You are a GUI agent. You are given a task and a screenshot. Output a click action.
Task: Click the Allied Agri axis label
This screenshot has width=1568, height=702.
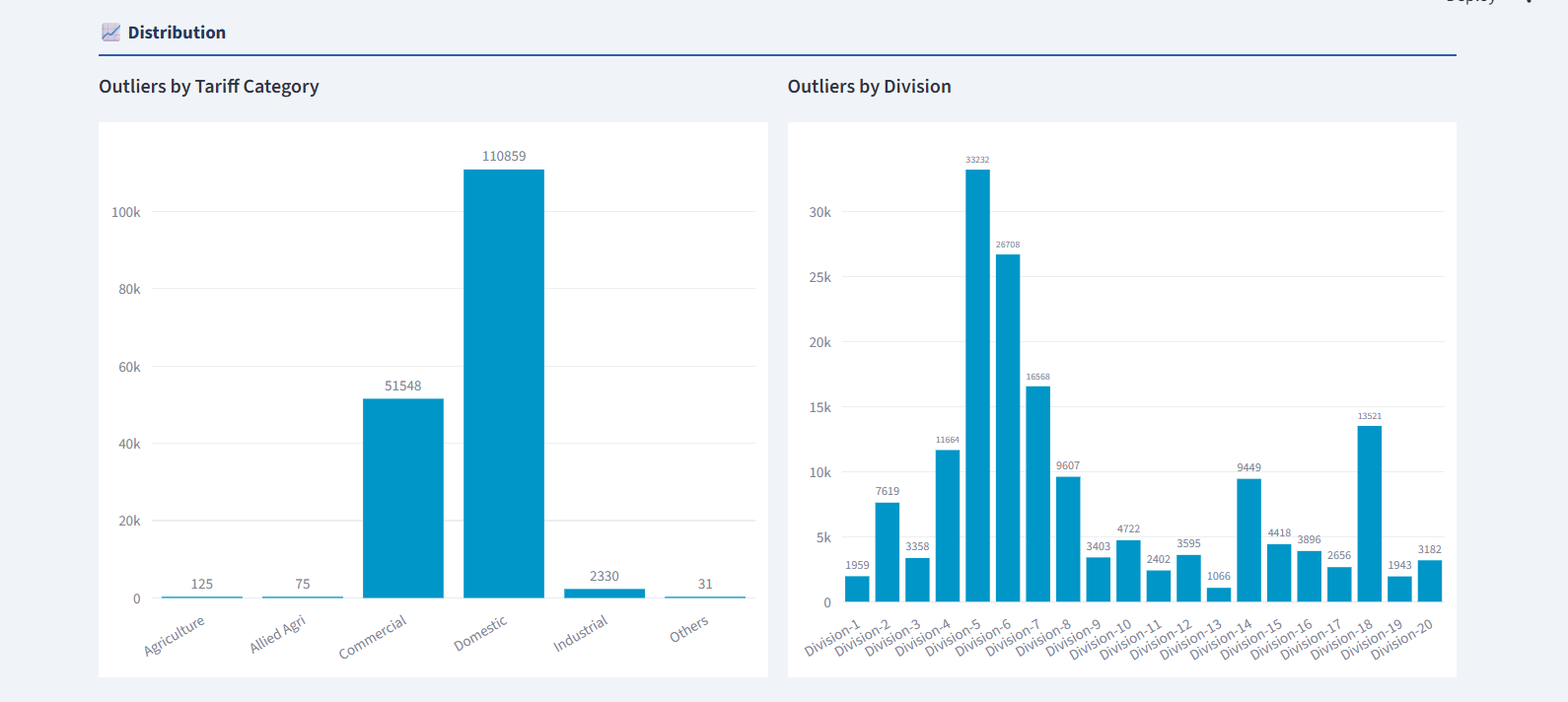pyautogui.click(x=278, y=634)
